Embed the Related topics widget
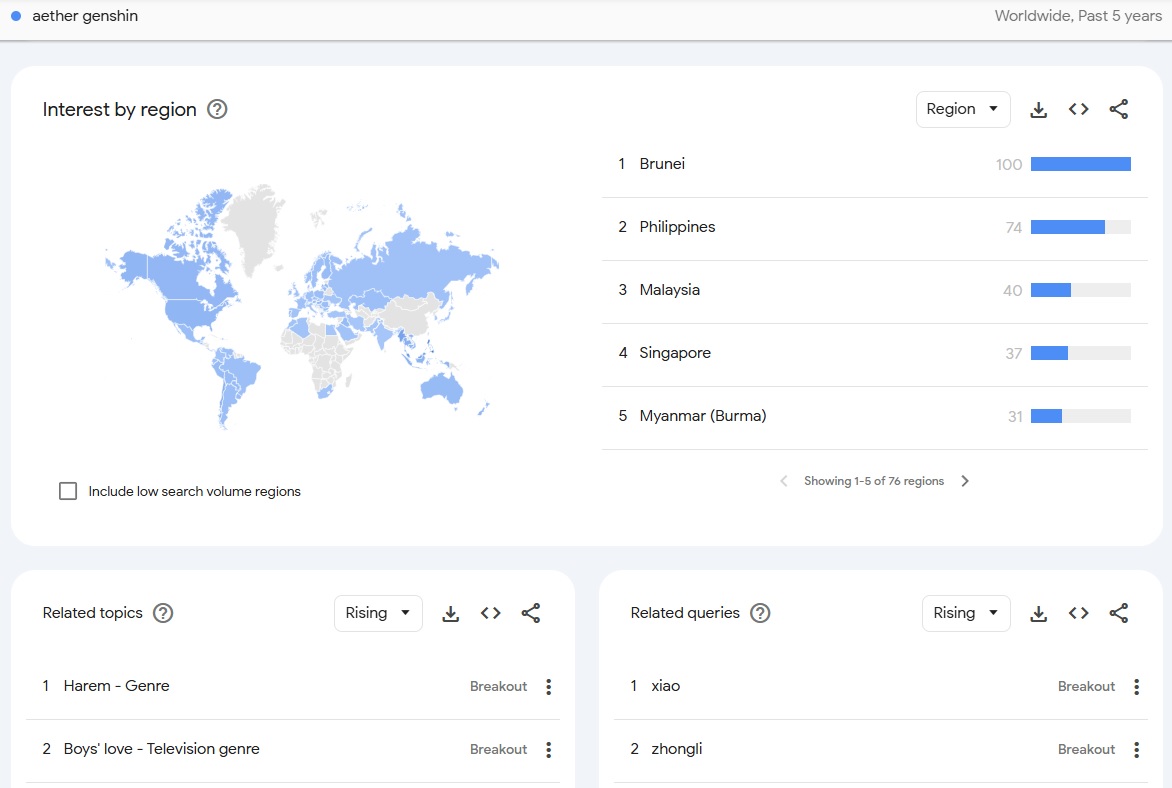This screenshot has width=1172, height=788. [490, 613]
